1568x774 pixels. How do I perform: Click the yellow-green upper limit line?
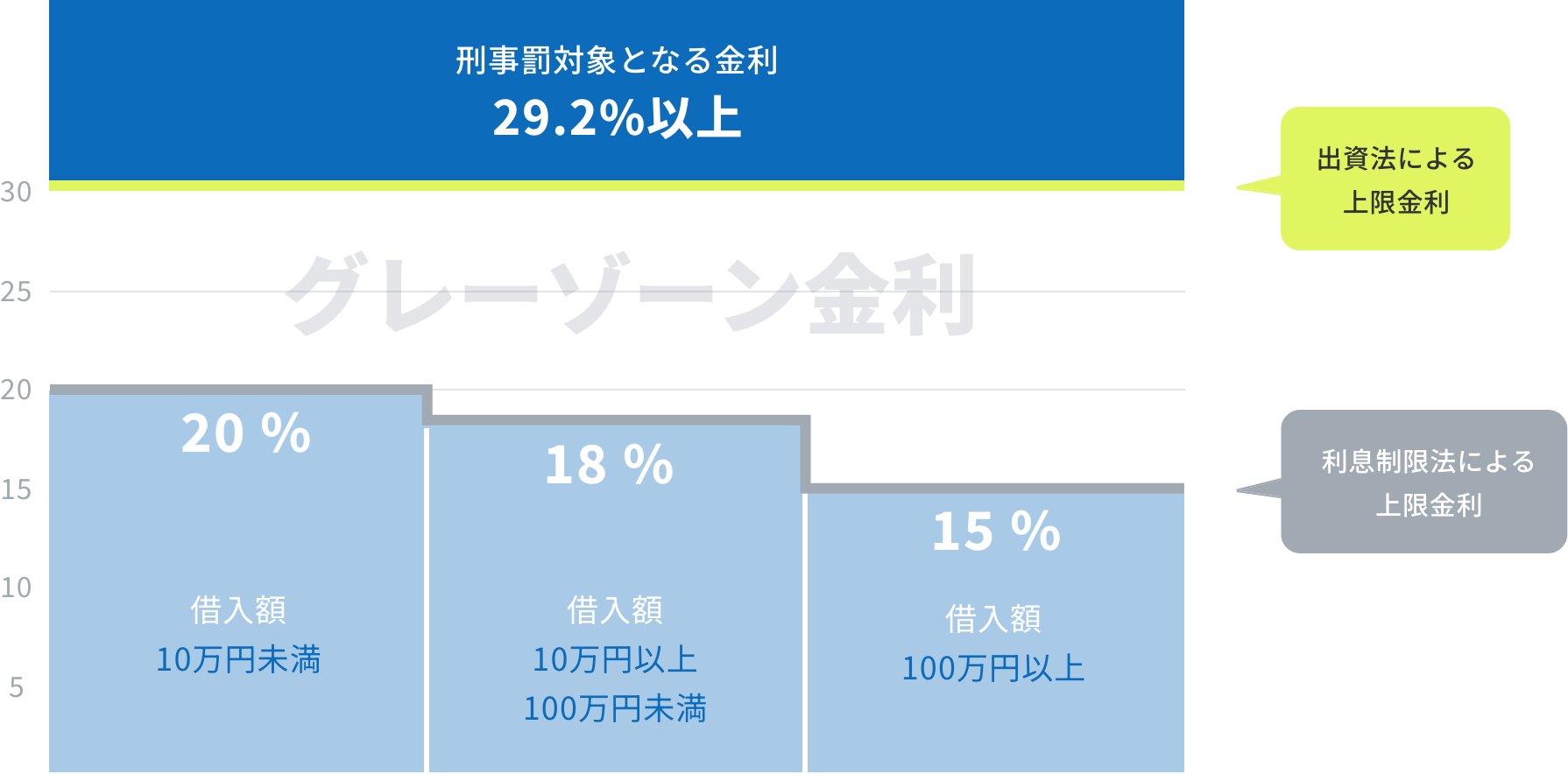(x=616, y=186)
